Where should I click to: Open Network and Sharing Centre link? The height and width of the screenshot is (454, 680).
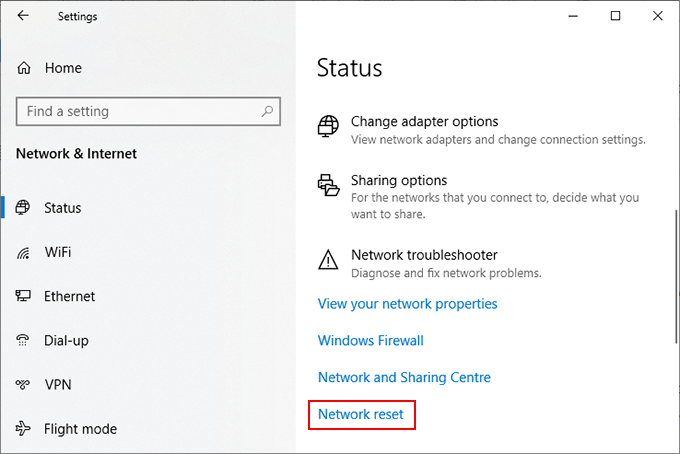tap(404, 377)
